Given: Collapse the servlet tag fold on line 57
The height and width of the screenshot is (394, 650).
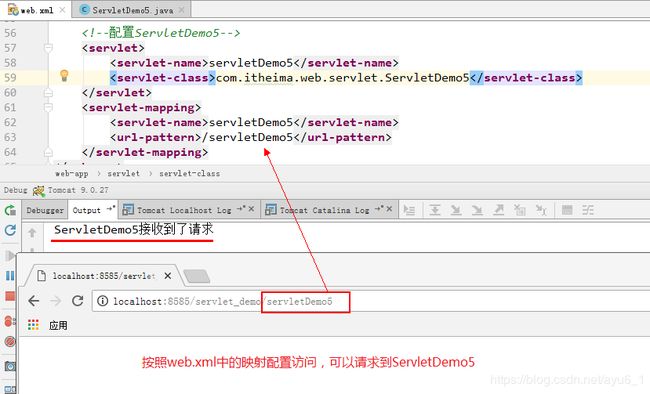Looking at the screenshot, I should [49, 48].
